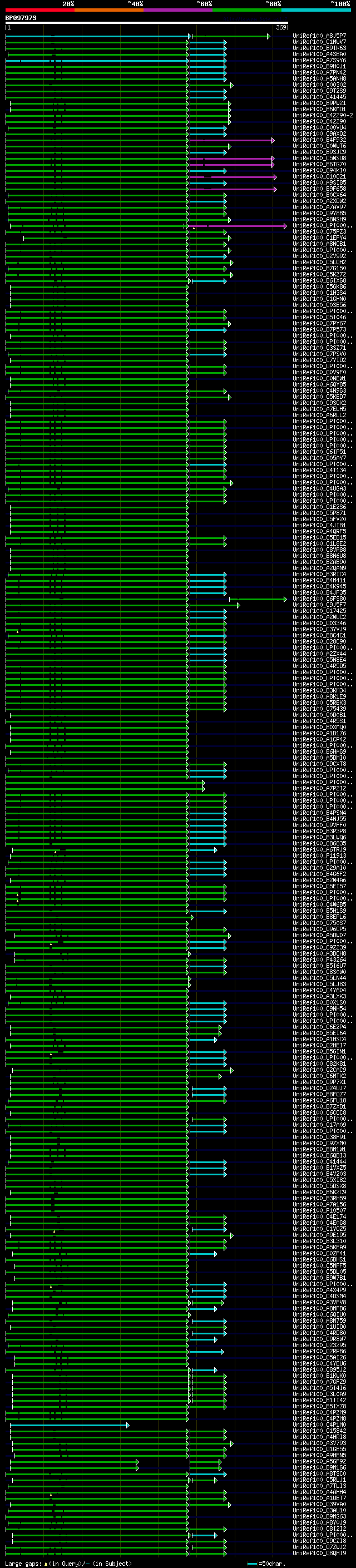
Task: Select the query label BP097973
Action: point(21,18)
